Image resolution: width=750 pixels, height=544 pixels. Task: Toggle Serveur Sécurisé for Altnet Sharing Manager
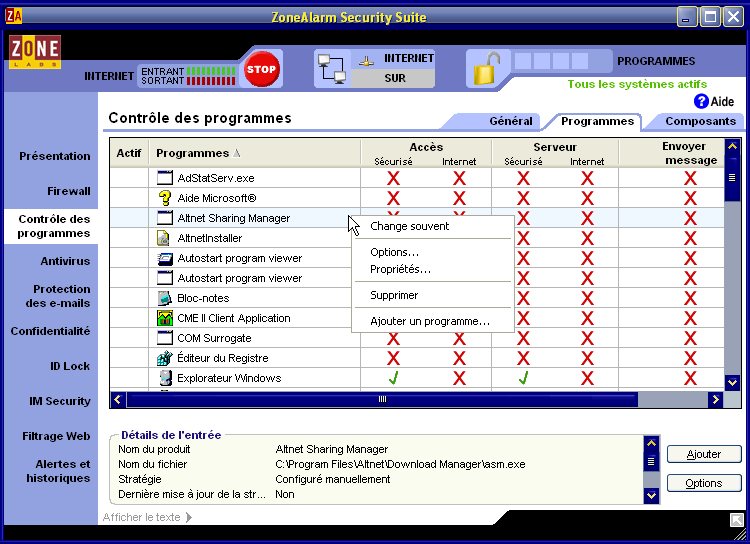pyautogui.click(x=523, y=218)
